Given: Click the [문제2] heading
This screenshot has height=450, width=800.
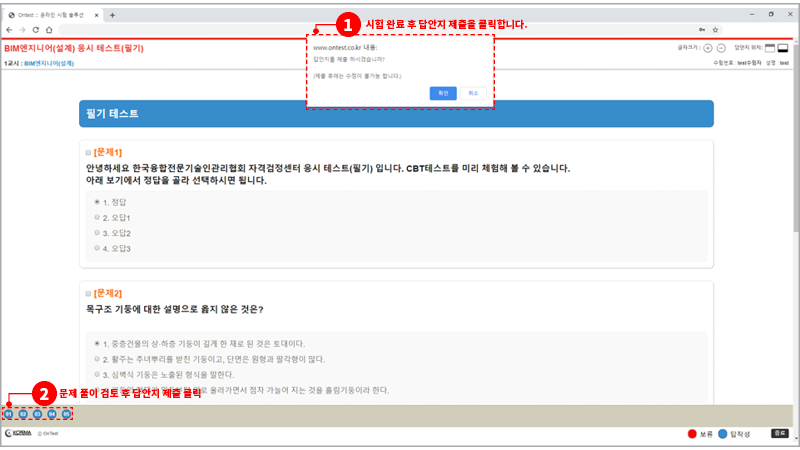Looking at the screenshot, I should [108, 293].
